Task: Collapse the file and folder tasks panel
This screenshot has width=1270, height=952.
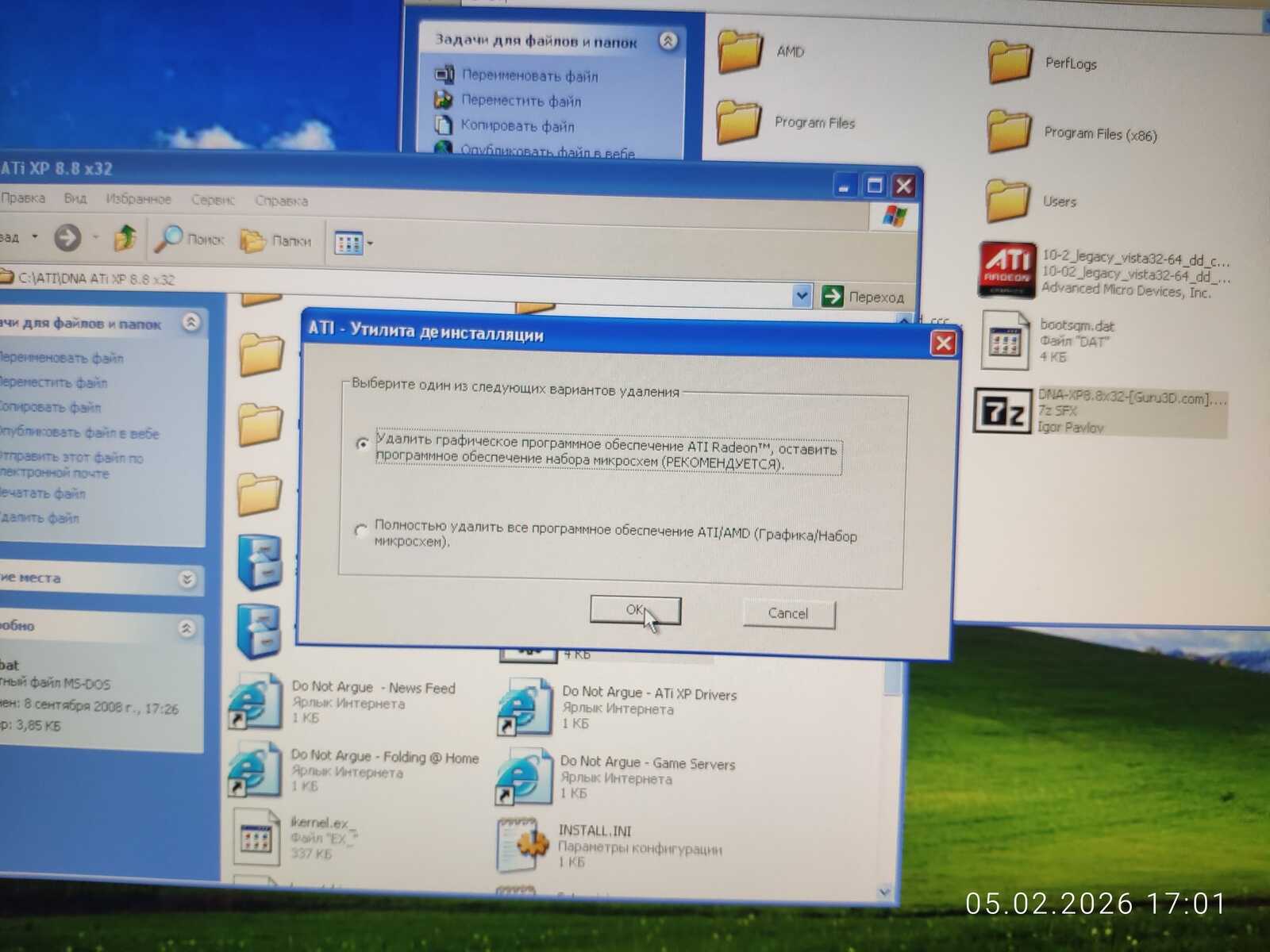Action: click(x=191, y=322)
